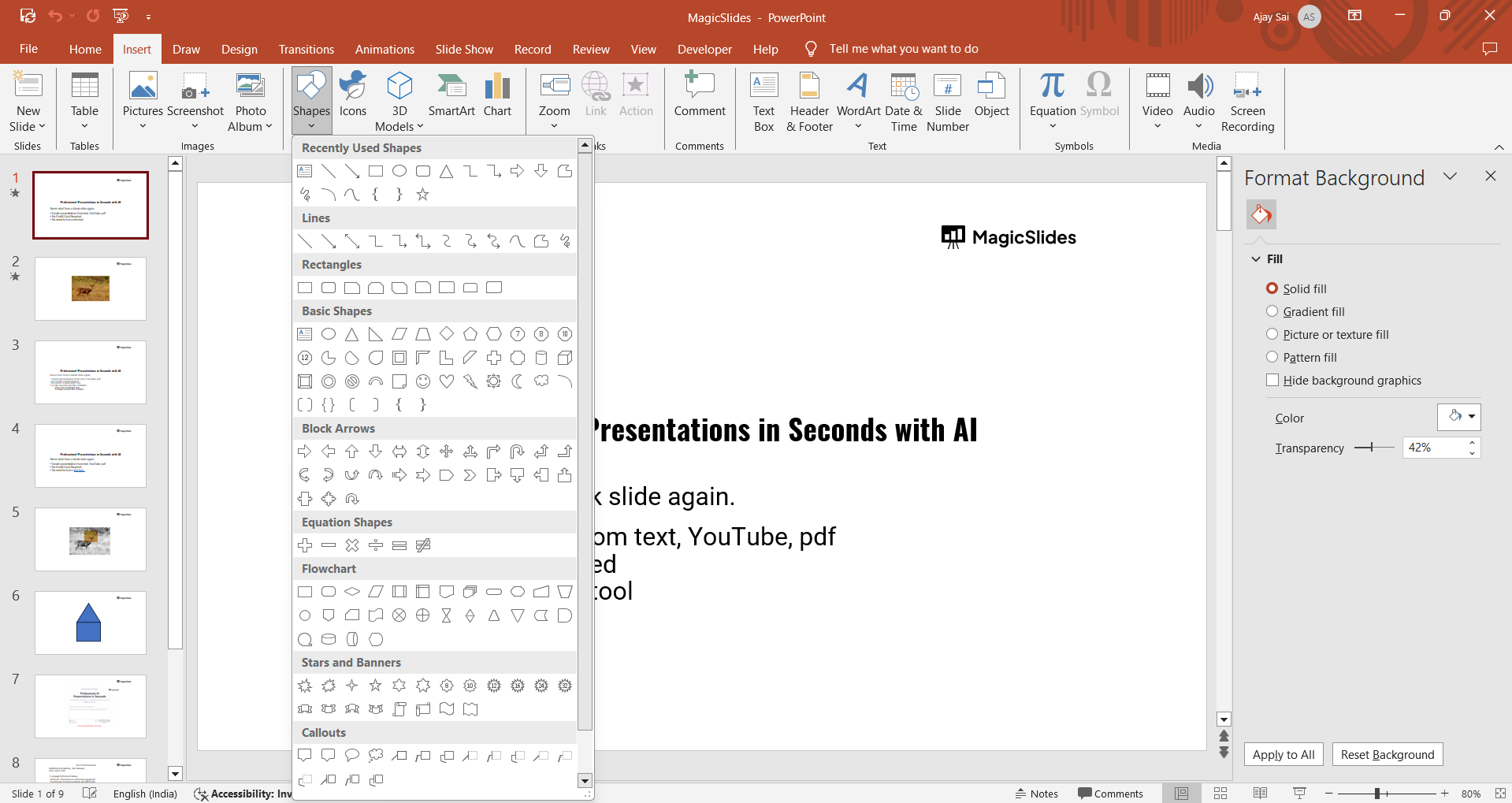Pick the smiley face shape
1512x803 pixels.
point(423,381)
